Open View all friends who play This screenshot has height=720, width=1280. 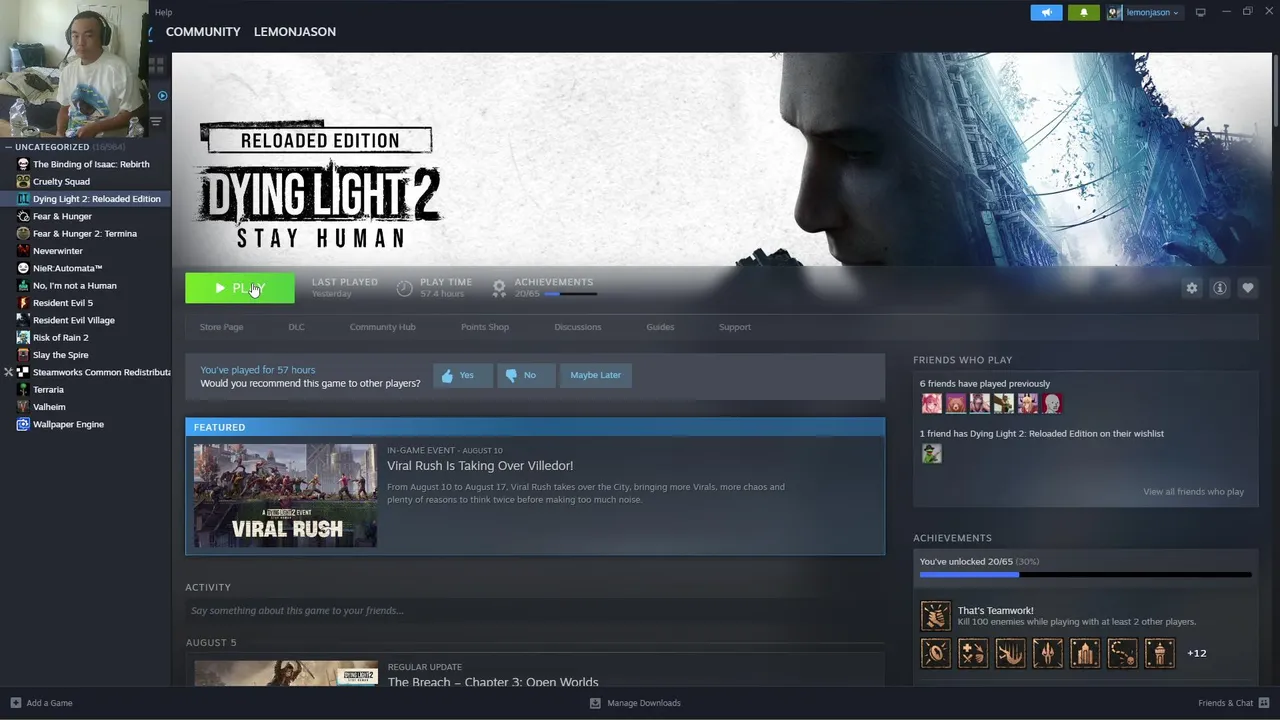[1193, 492]
